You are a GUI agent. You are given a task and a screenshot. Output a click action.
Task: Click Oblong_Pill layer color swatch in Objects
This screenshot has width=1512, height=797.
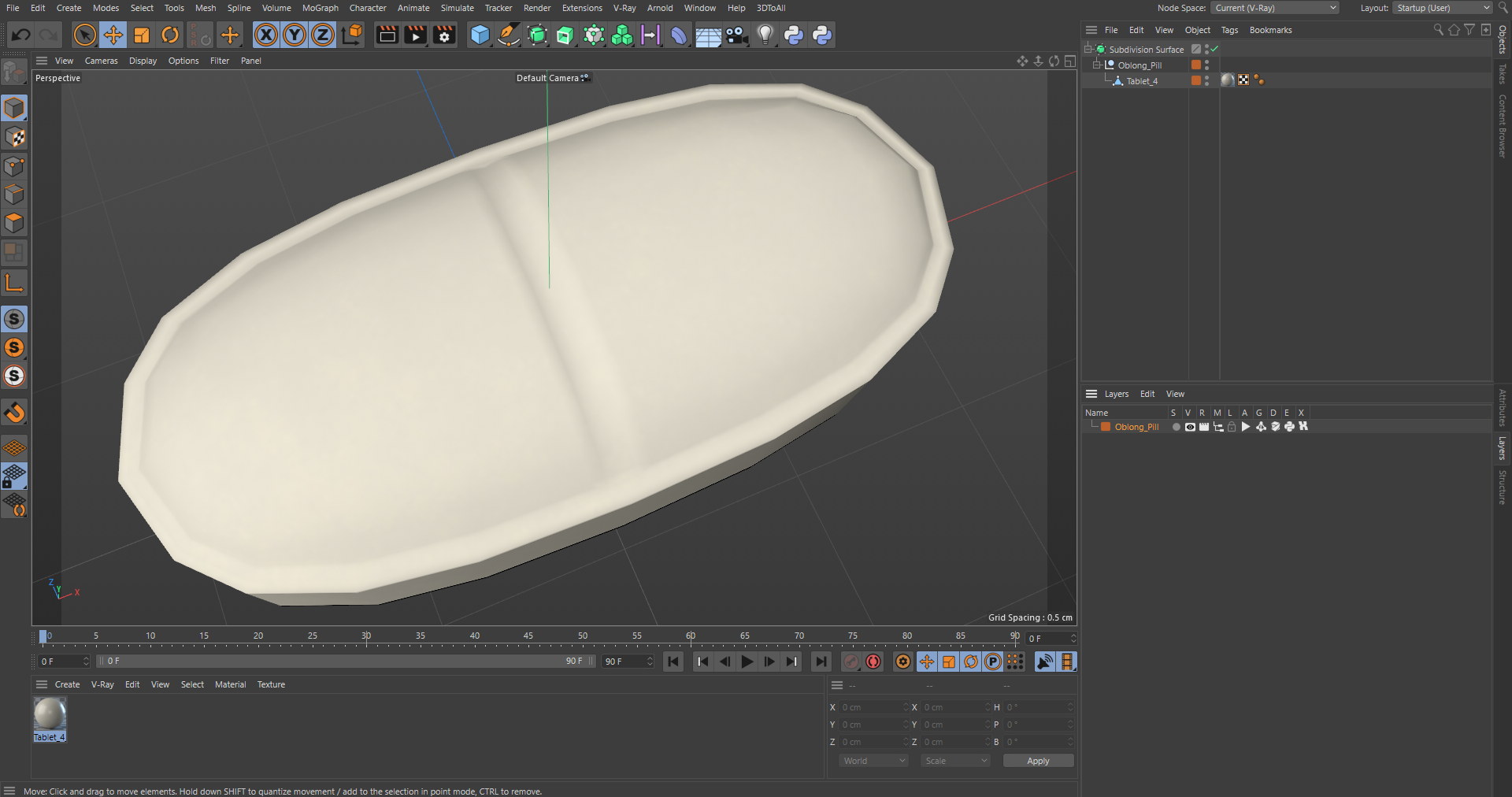[x=1196, y=65]
